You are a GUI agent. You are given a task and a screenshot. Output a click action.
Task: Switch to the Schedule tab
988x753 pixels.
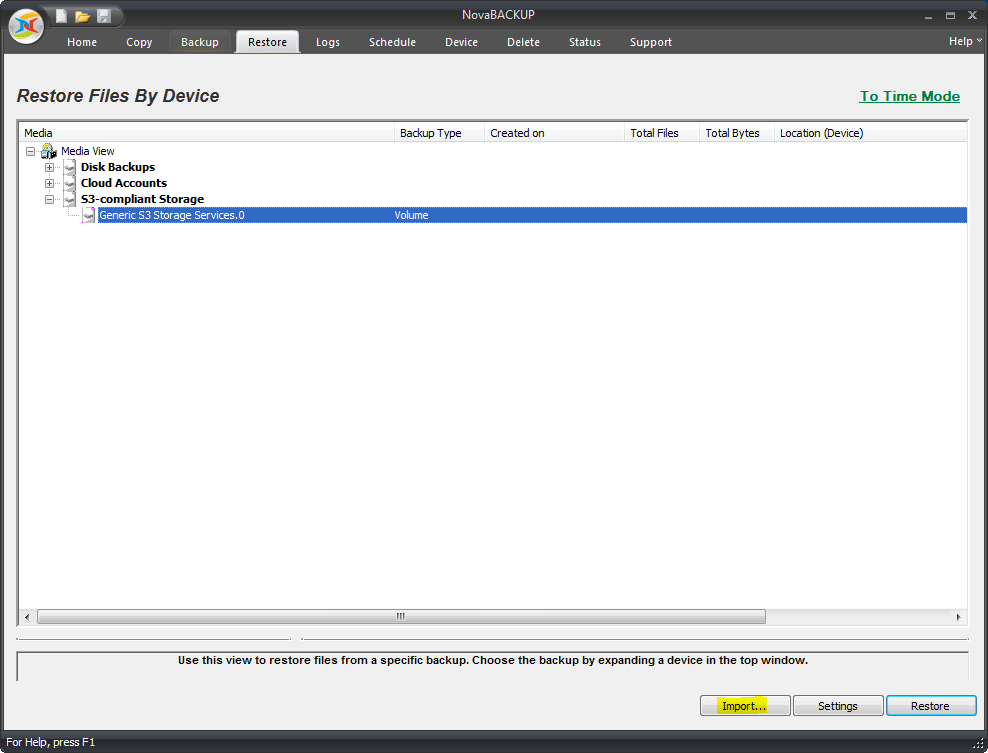pyautogui.click(x=393, y=42)
